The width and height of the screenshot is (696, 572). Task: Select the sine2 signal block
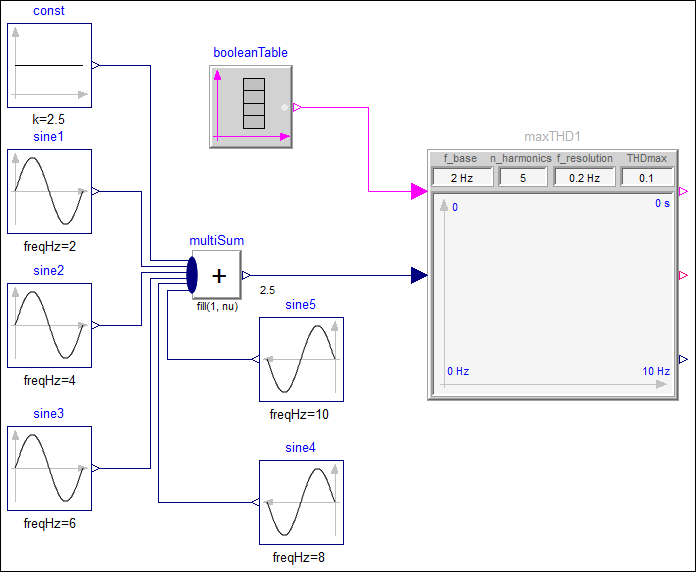coord(49,325)
